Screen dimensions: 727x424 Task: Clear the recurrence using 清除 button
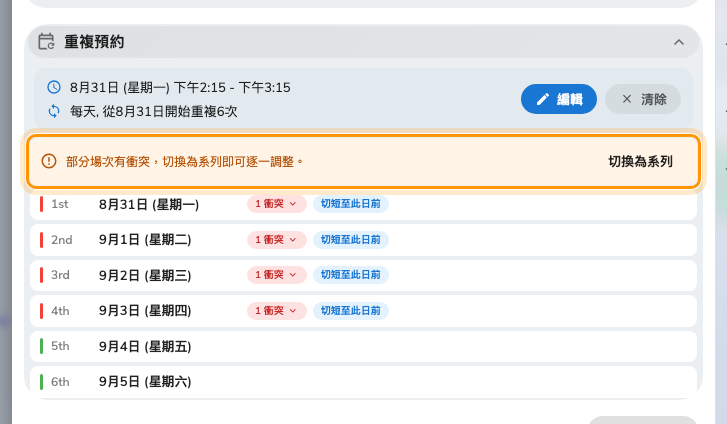tap(643, 99)
